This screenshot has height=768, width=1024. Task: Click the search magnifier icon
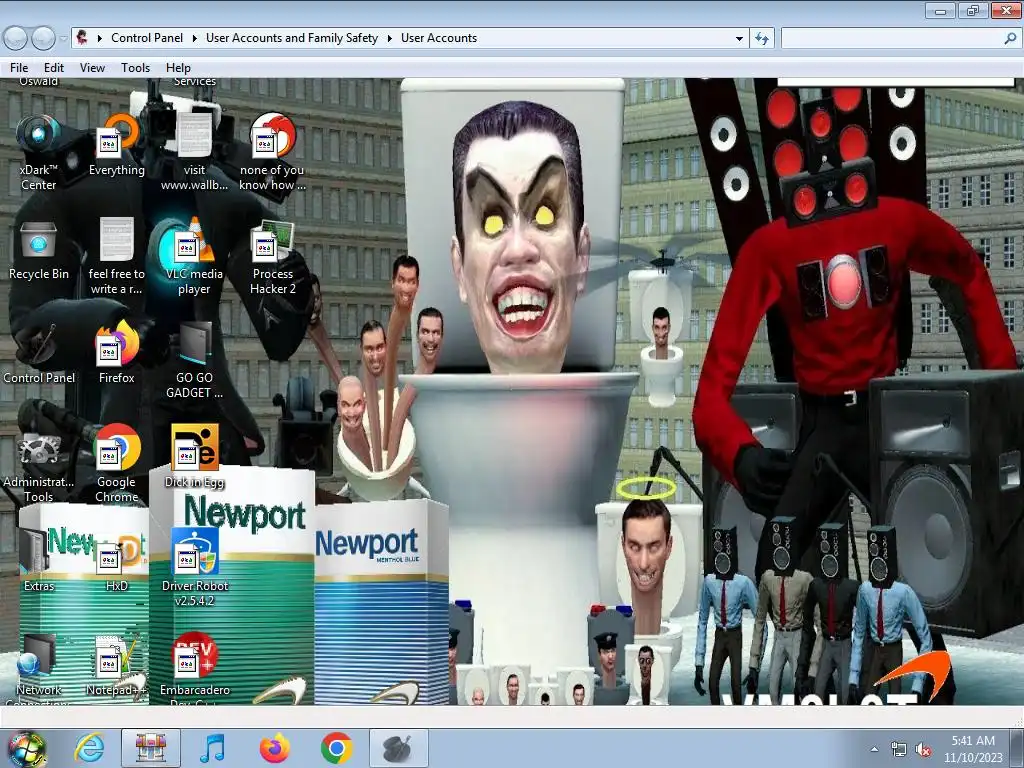pyautogui.click(x=1010, y=38)
